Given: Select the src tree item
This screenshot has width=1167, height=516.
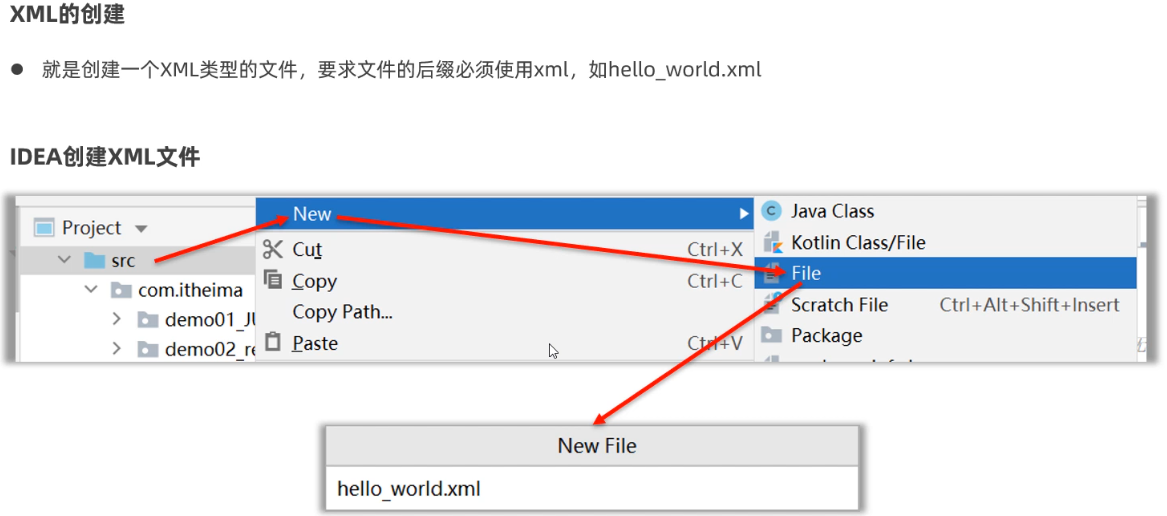Looking at the screenshot, I should point(138,260).
